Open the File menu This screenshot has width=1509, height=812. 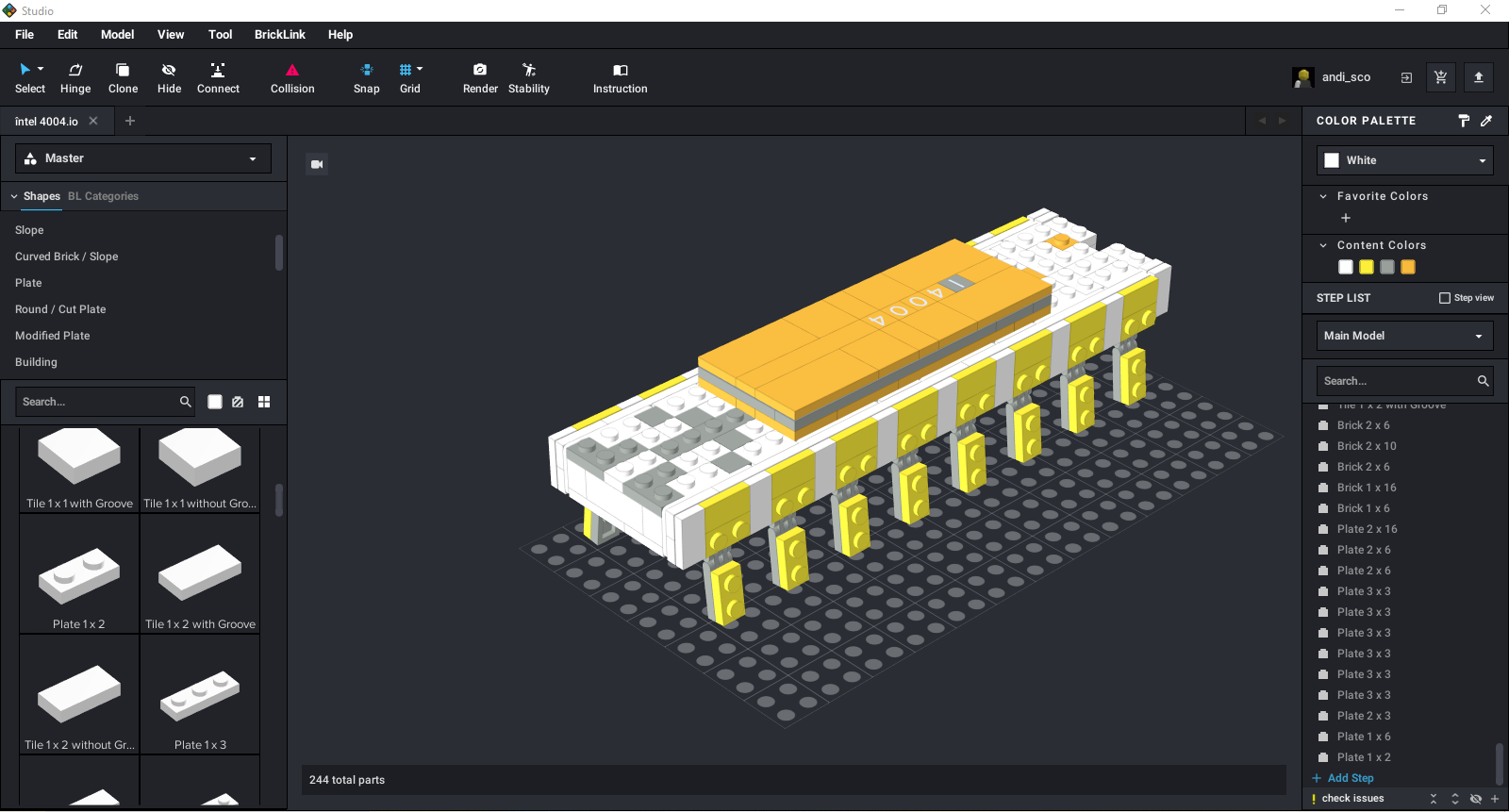25,35
